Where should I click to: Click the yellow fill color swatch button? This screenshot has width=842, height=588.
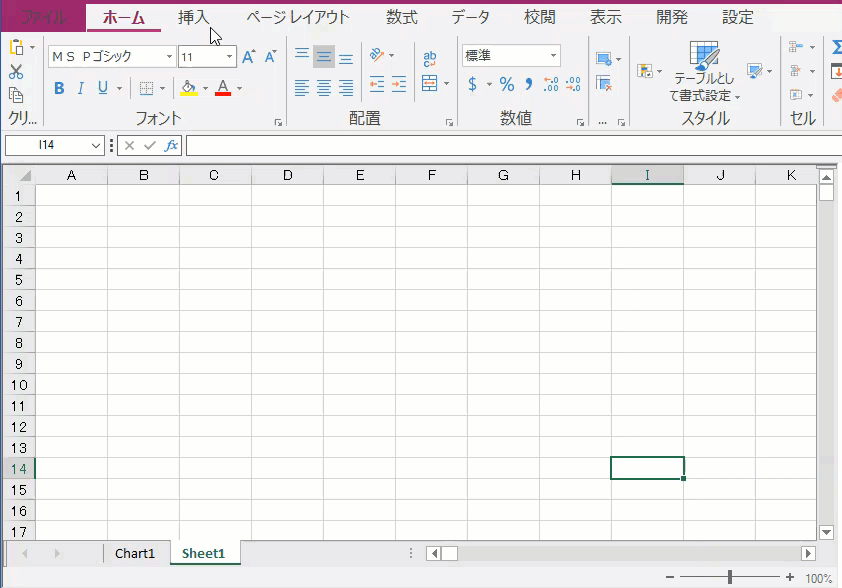189,88
